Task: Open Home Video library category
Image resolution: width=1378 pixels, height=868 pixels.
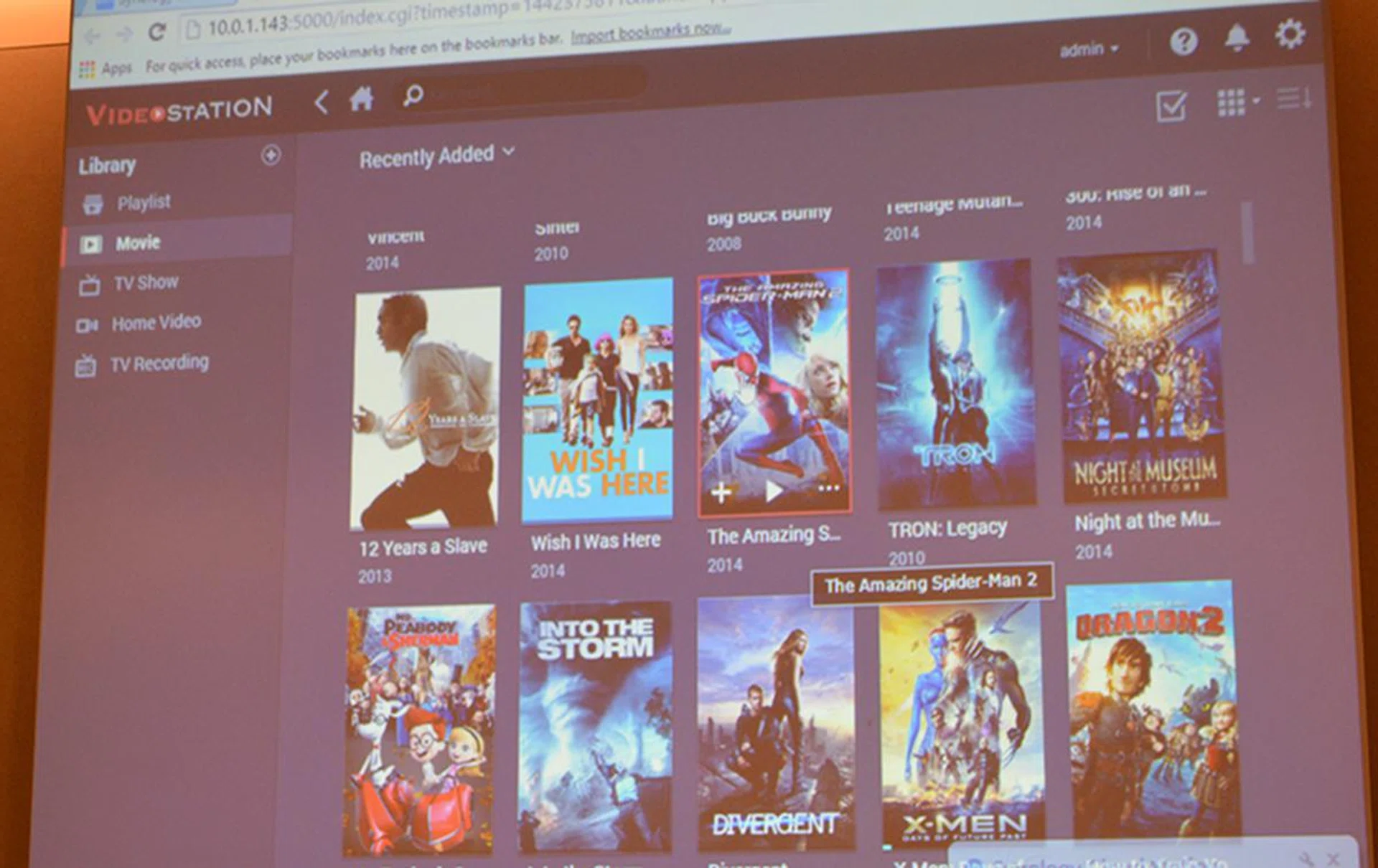Action: (x=155, y=323)
